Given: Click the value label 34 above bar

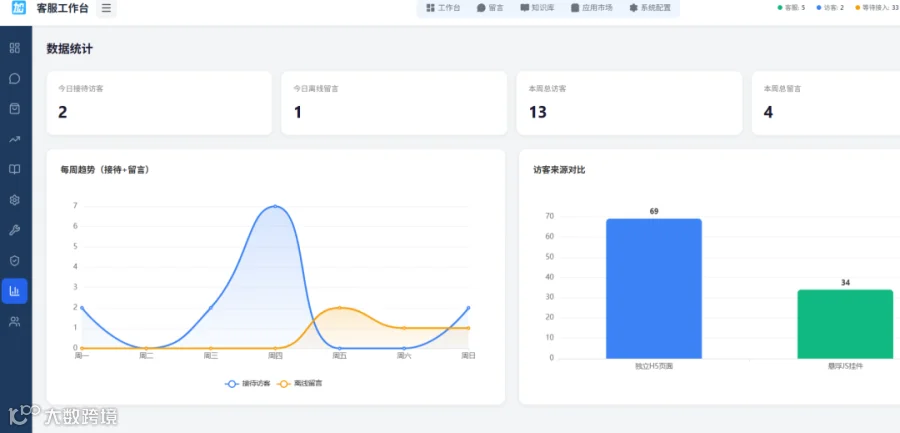Looking at the screenshot, I should tap(845, 283).
